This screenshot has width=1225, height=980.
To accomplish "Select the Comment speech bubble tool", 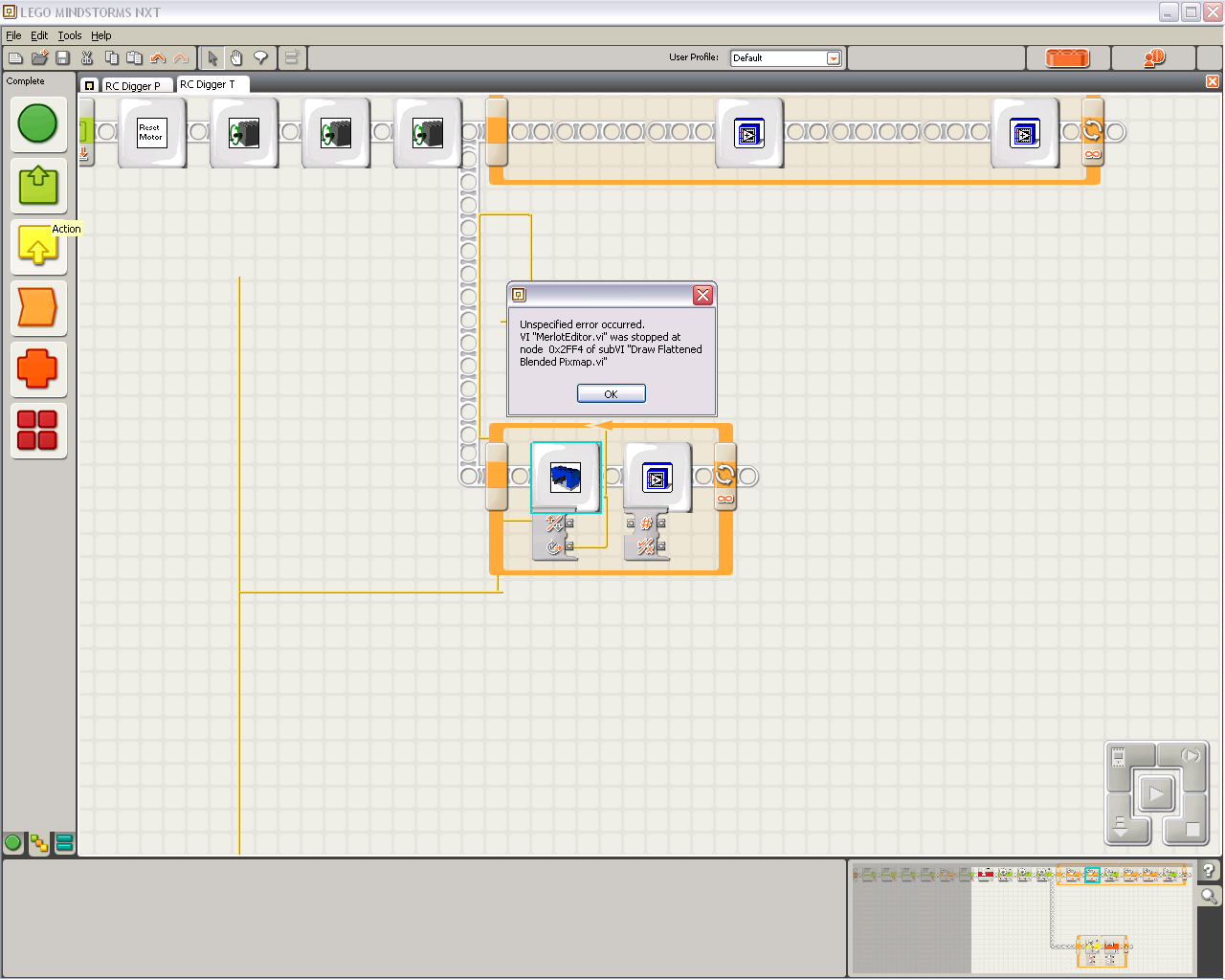I will pyautogui.click(x=260, y=58).
